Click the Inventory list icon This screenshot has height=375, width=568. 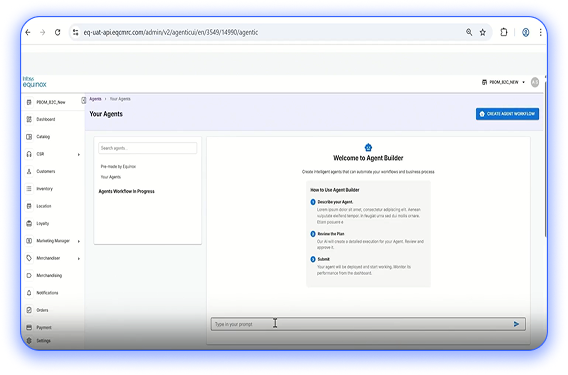pyautogui.click(x=29, y=188)
